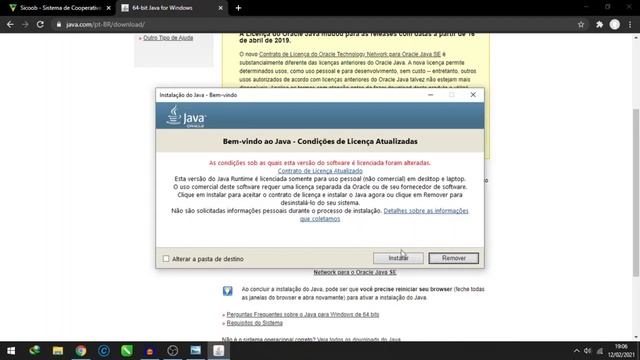This screenshot has width=640, height=360.
Task: Open the Network para o Oracle Java SE link
Action: point(355,272)
